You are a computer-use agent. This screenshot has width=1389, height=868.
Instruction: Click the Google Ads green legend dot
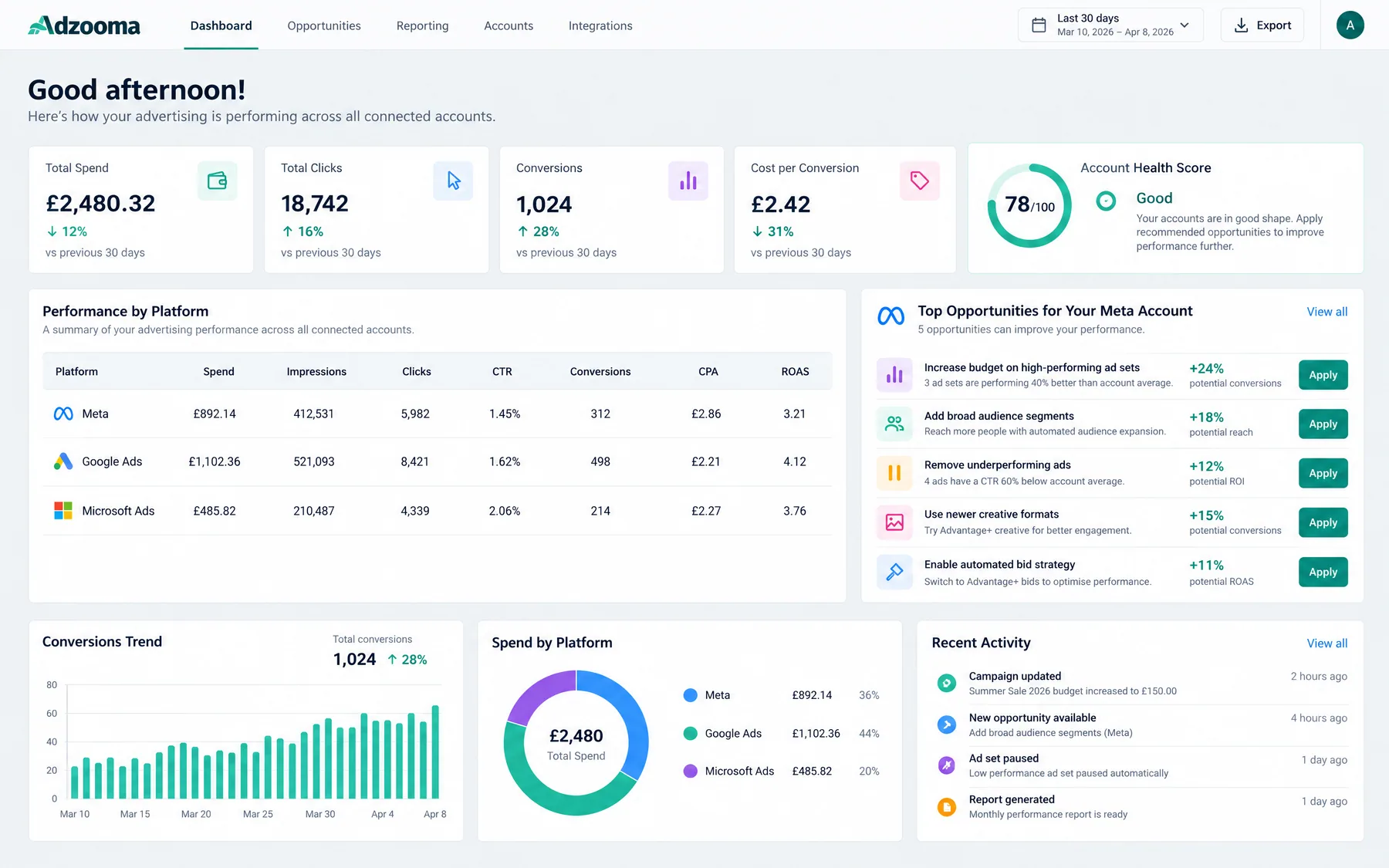click(x=691, y=733)
